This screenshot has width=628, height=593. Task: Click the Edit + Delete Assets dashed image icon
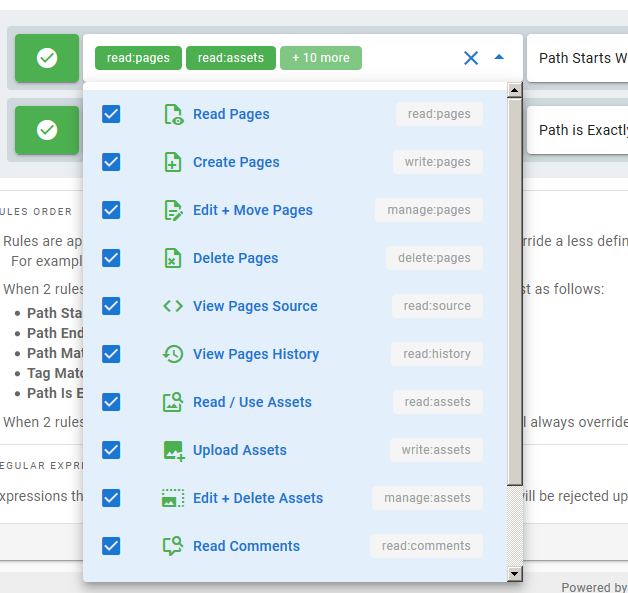173,498
